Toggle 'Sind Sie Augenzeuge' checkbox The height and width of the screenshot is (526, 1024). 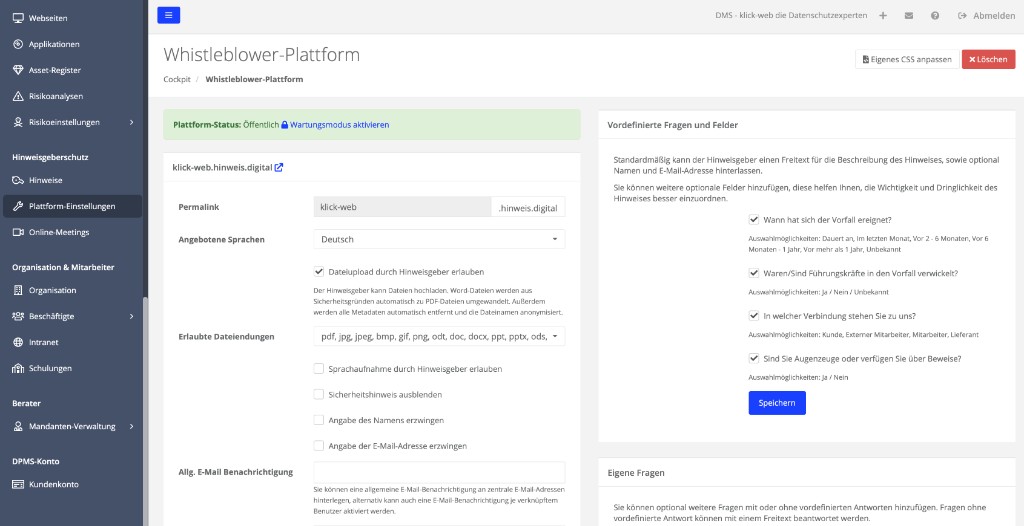tap(754, 358)
